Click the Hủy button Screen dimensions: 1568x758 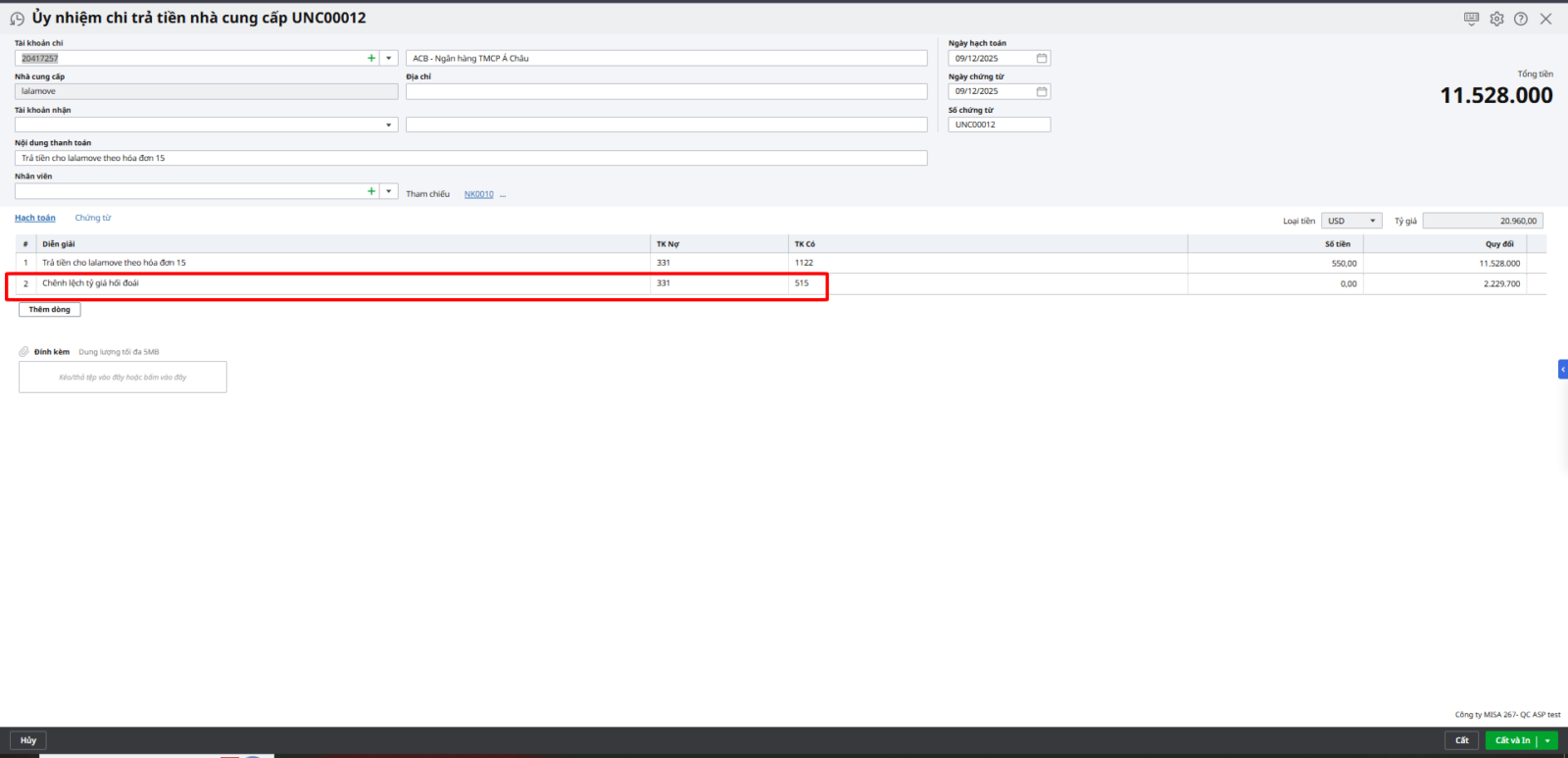tap(28, 740)
